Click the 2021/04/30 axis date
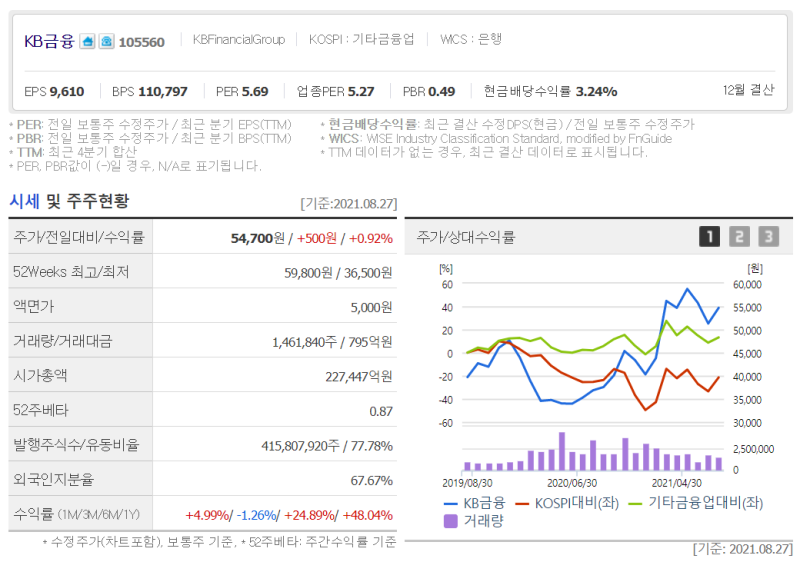This screenshot has width=800, height=562. point(677,482)
